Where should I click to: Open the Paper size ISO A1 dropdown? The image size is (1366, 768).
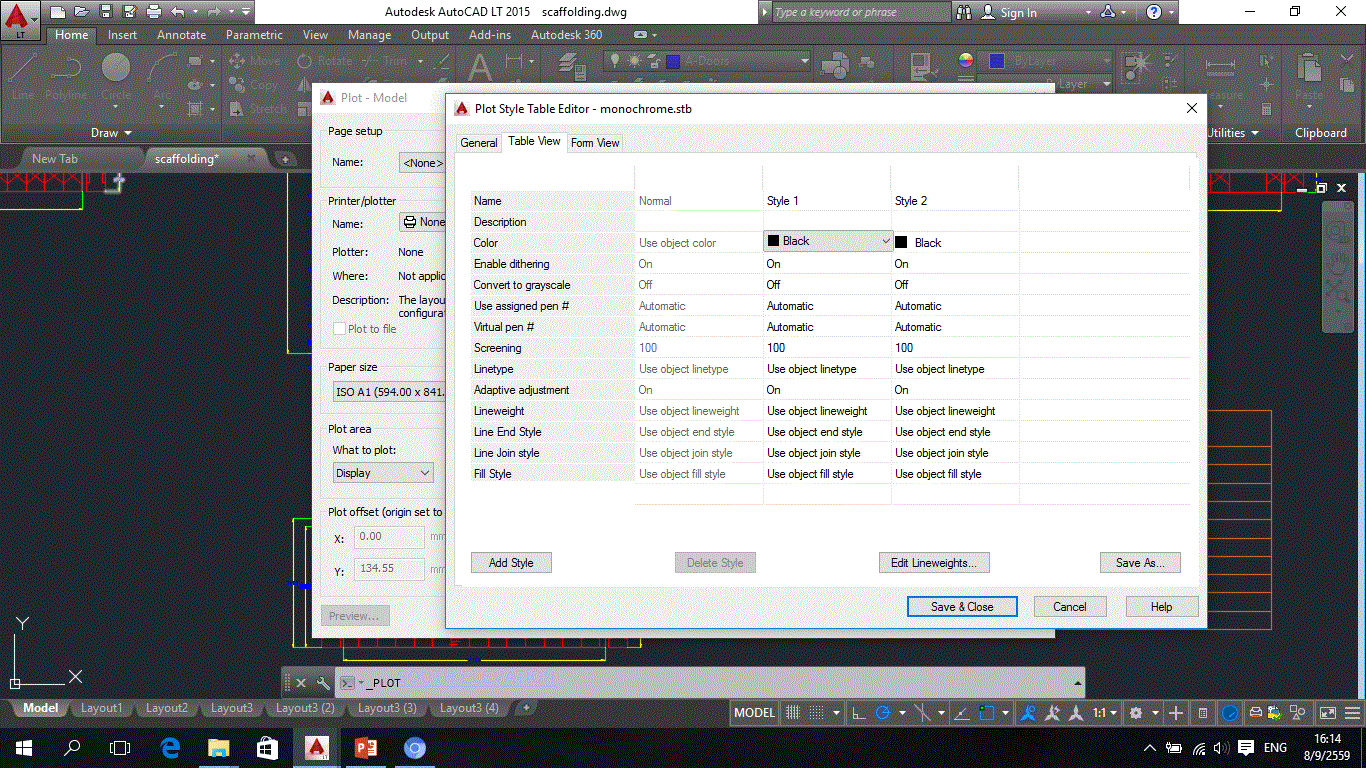(389, 392)
